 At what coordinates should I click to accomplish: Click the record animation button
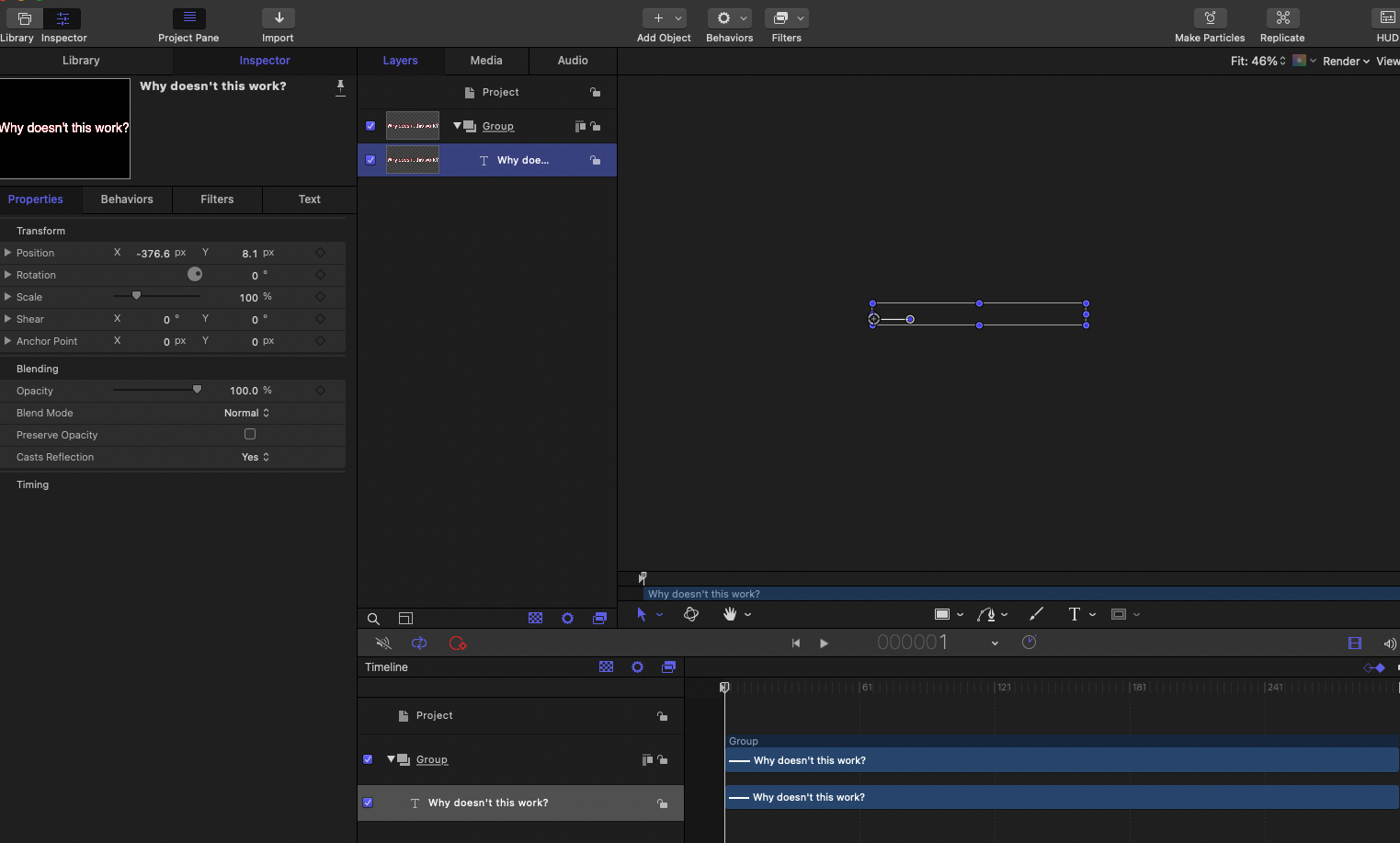(457, 644)
